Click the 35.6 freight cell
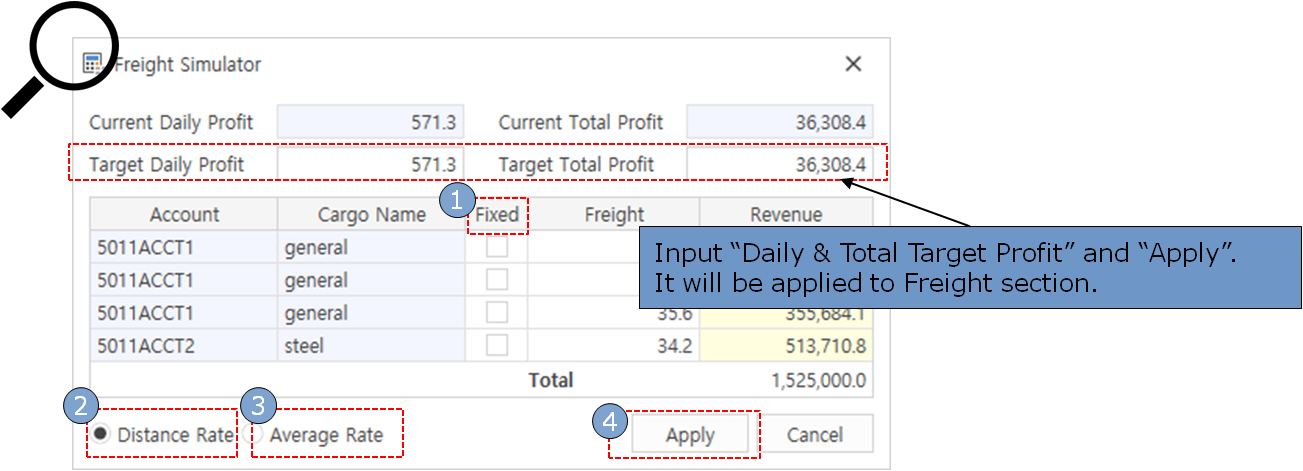This screenshot has height=471, width=1303. pyautogui.click(x=614, y=313)
